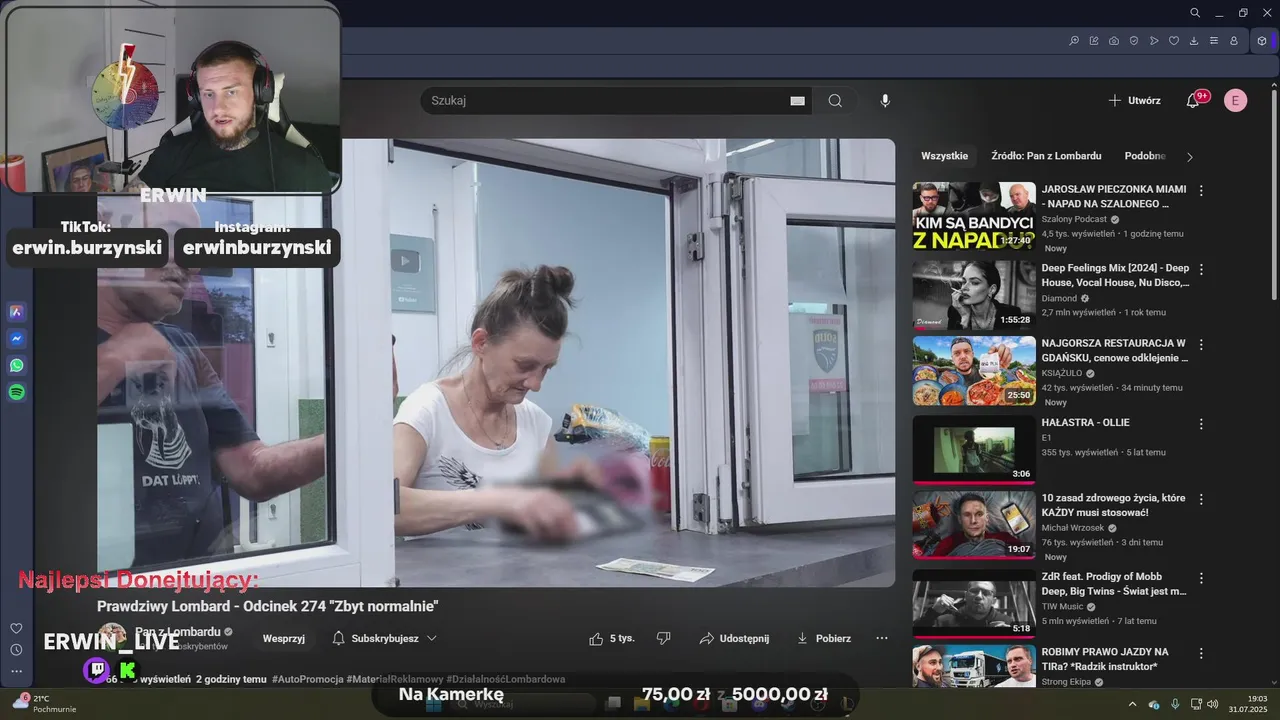Open Kim są bandyci z napadu thumbnail
1280x720 pixels.
pyautogui.click(x=973, y=216)
